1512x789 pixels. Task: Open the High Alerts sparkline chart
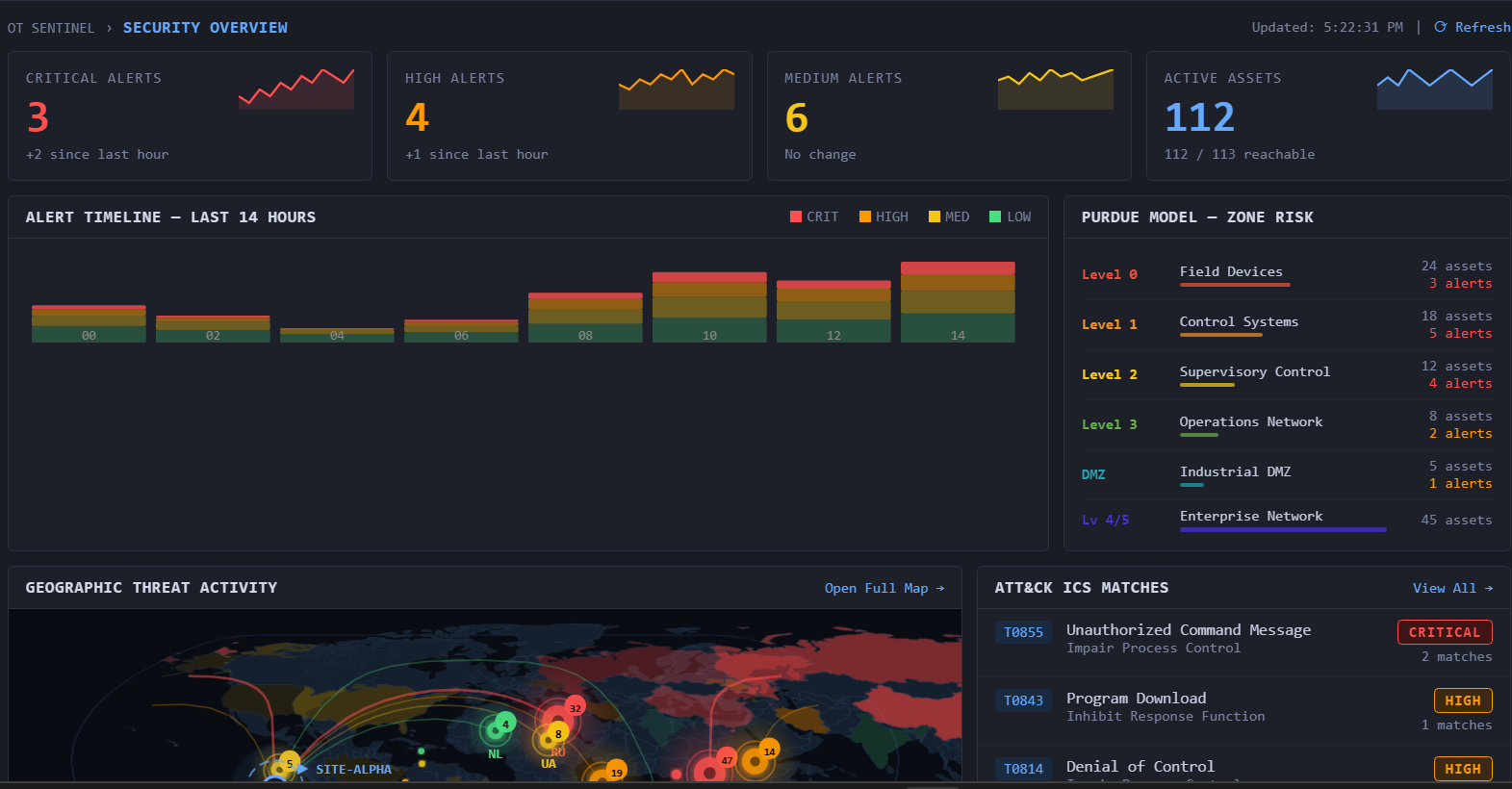click(x=677, y=89)
